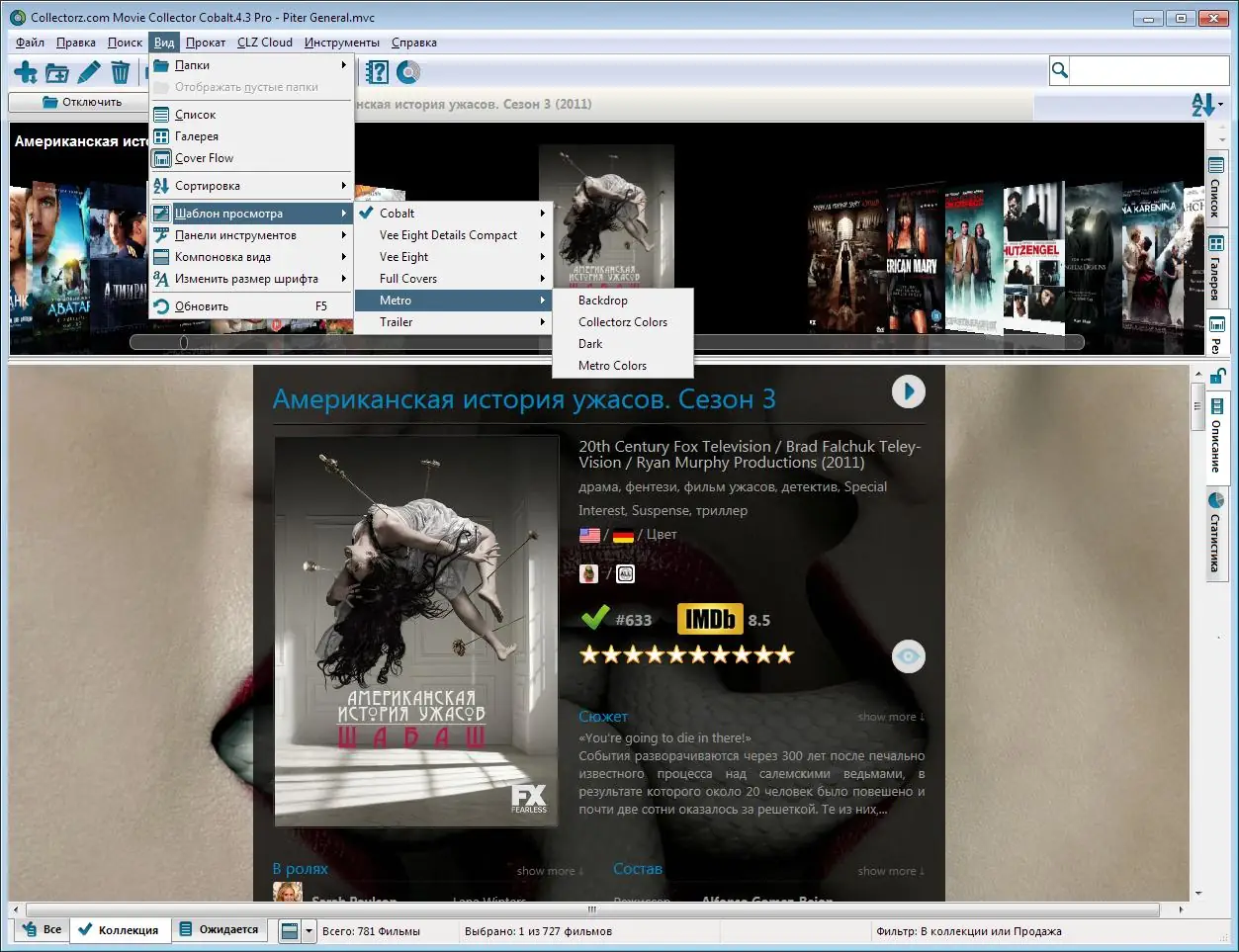Open the Статистика vertical side tab
The height and width of the screenshot is (952, 1239).
click(1216, 534)
